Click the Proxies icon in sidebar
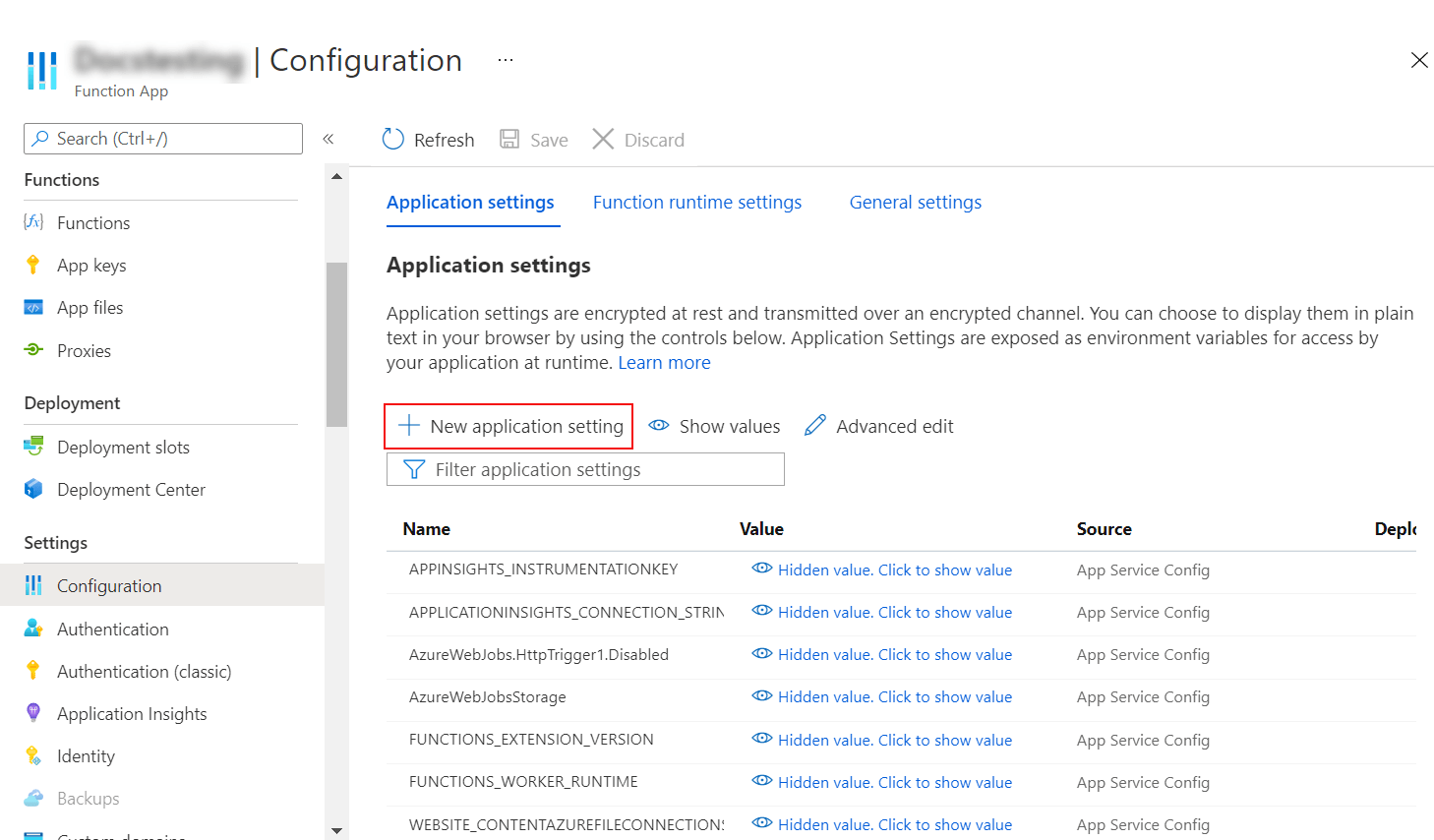1434x840 pixels. click(33, 349)
